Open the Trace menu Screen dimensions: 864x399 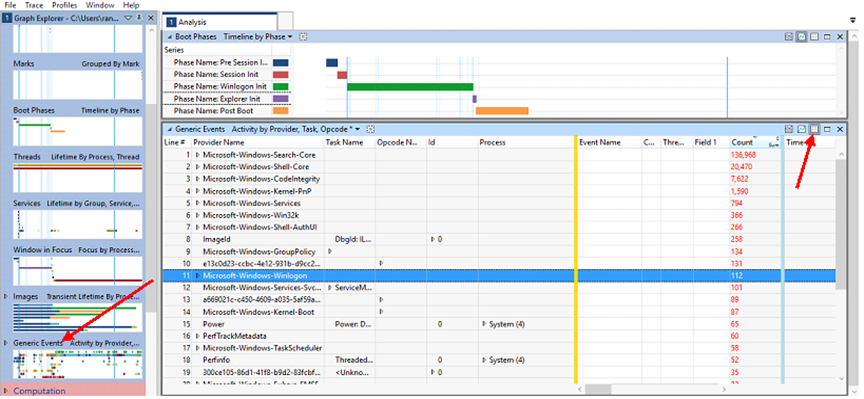34,5
